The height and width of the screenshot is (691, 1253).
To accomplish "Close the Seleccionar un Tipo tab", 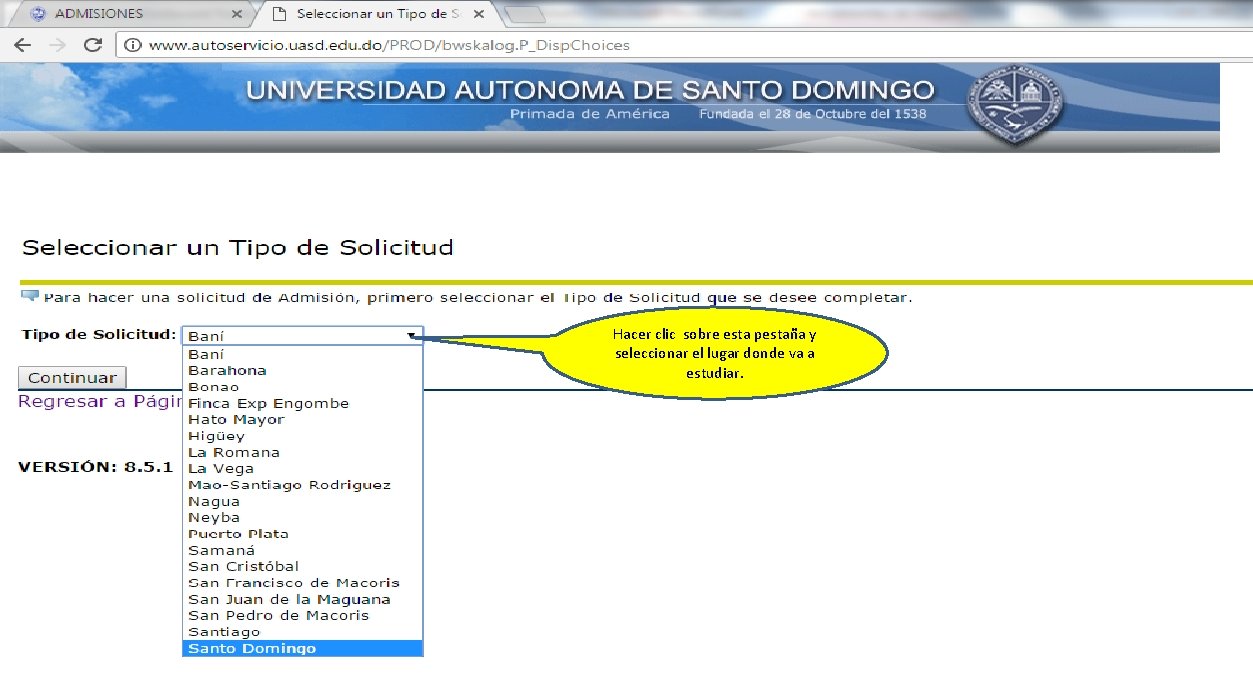I will pyautogui.click(x=478, y=14).
